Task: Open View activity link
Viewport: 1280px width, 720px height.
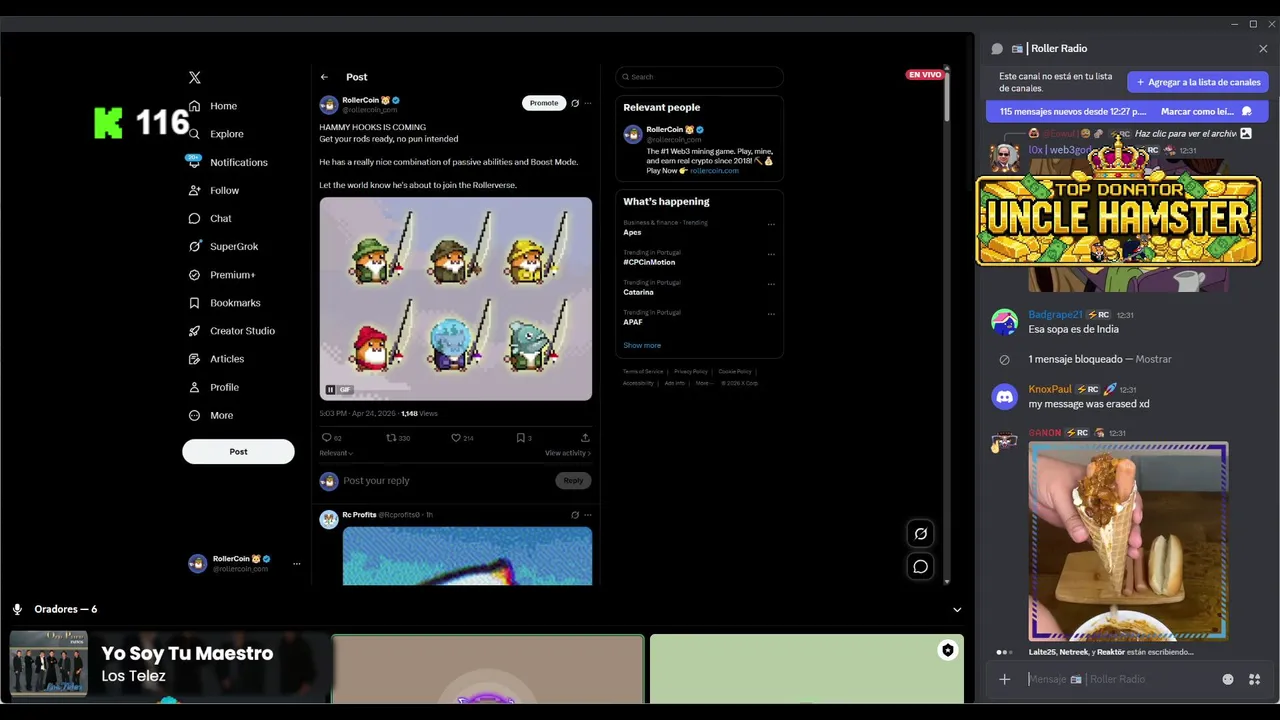Action: point(568,453)
